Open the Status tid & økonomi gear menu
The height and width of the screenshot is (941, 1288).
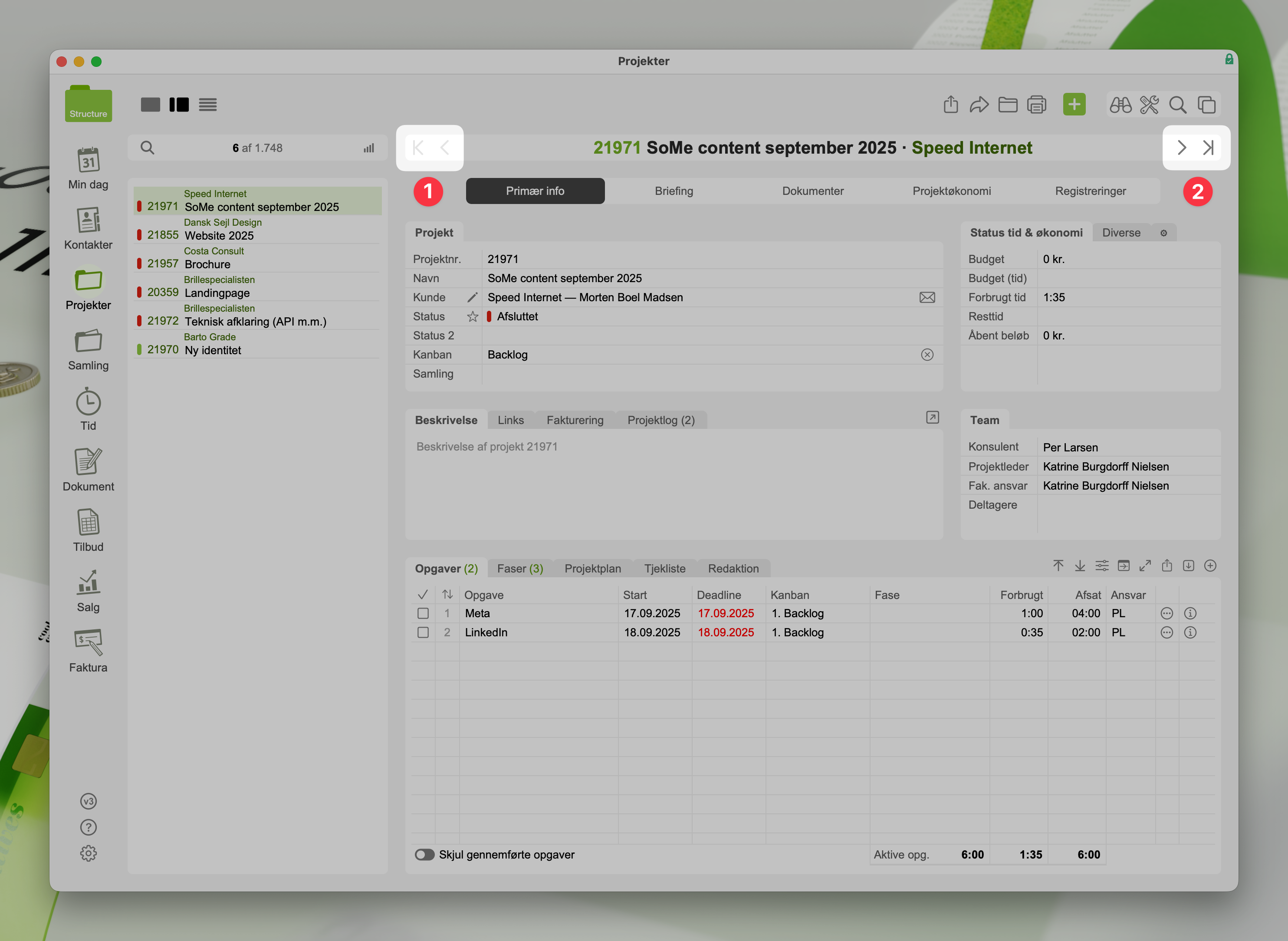click(x=1163, y=233)
